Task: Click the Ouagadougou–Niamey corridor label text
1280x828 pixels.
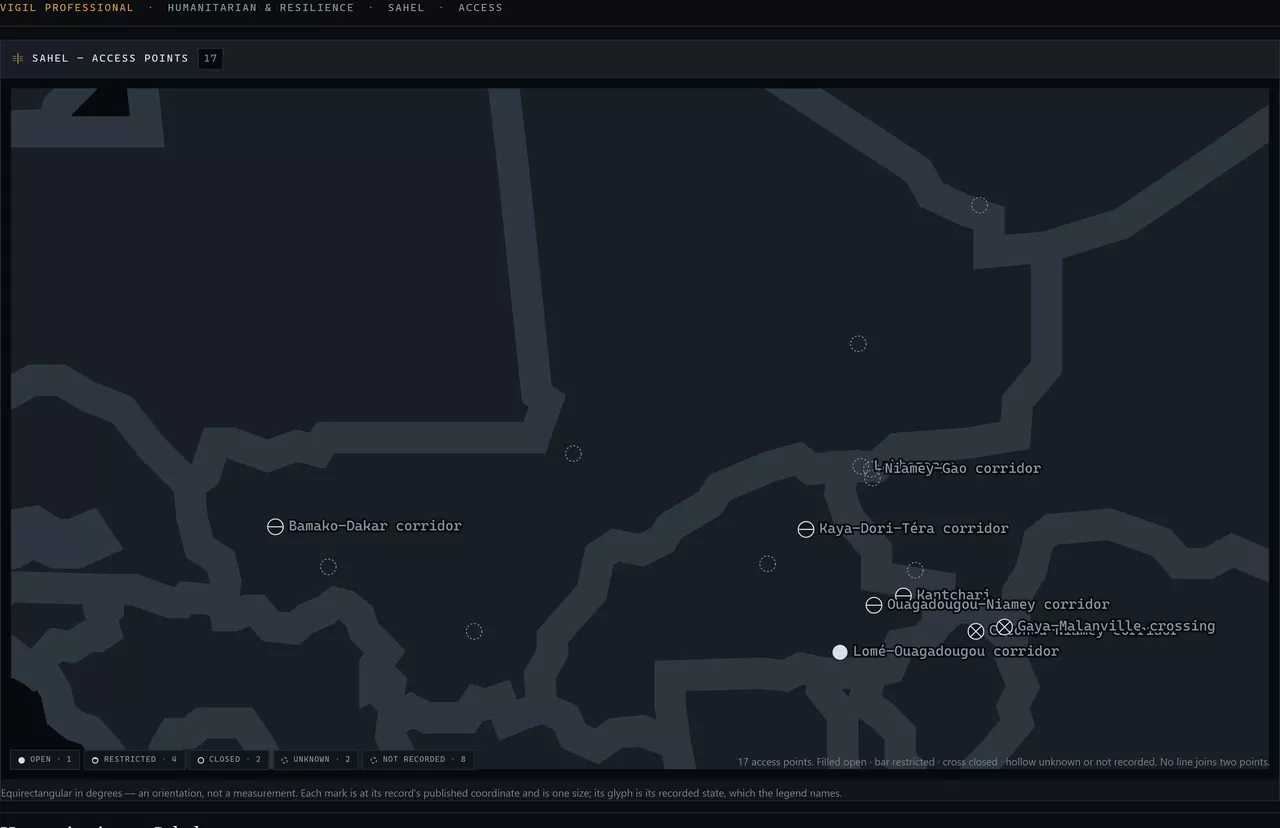Action: tap(998, 604)
